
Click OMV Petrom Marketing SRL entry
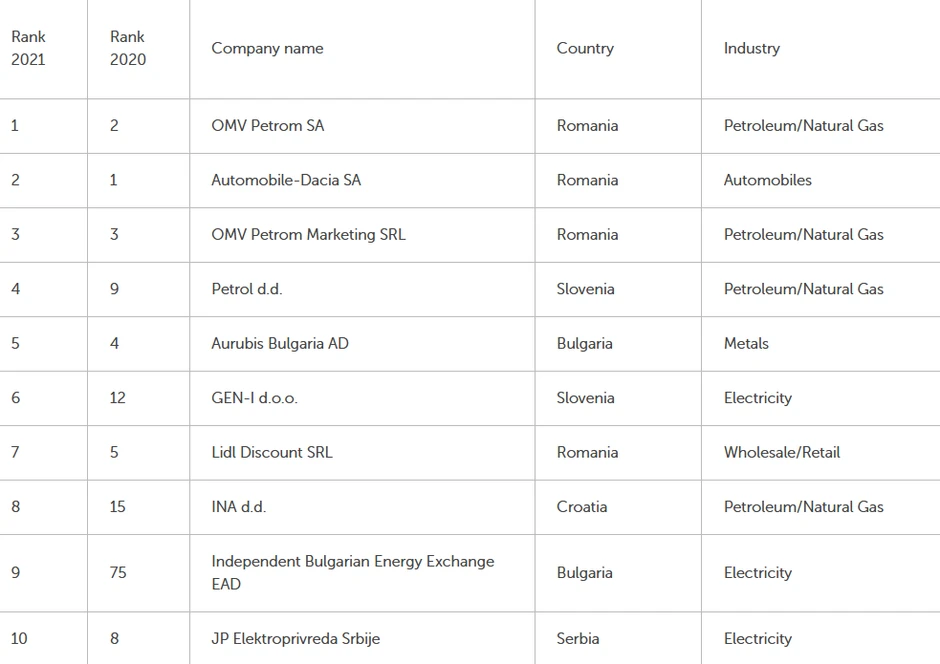click(308, 235)
